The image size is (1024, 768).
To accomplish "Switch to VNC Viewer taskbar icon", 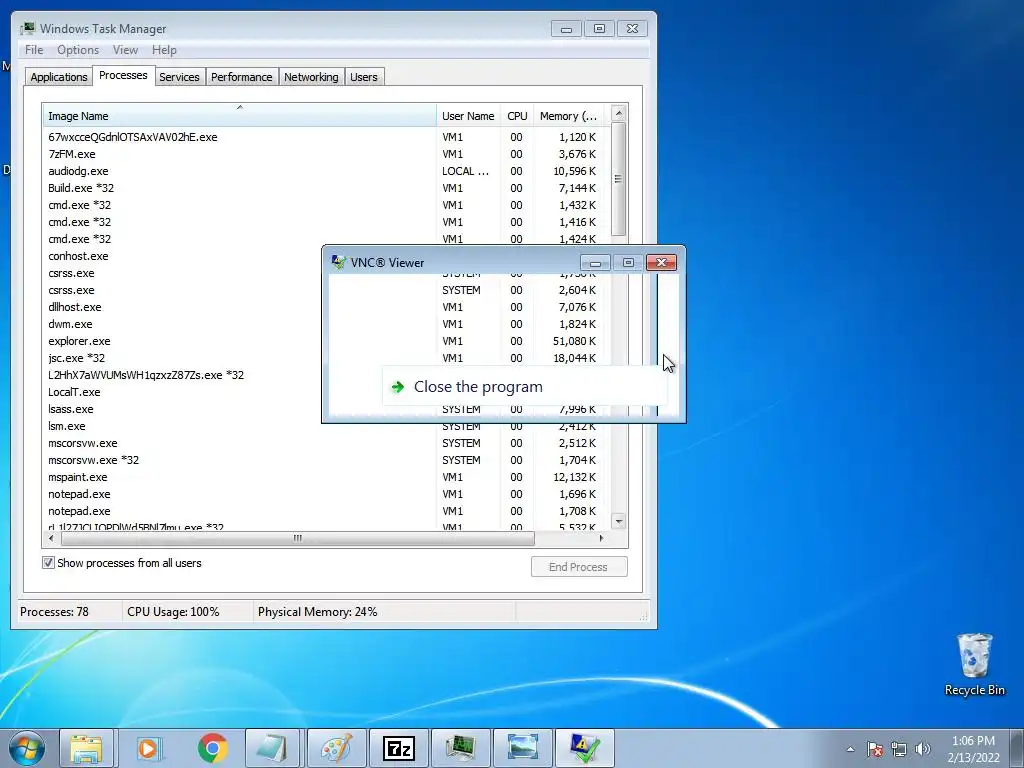I will pyautogui.click(x=584, y=748).
